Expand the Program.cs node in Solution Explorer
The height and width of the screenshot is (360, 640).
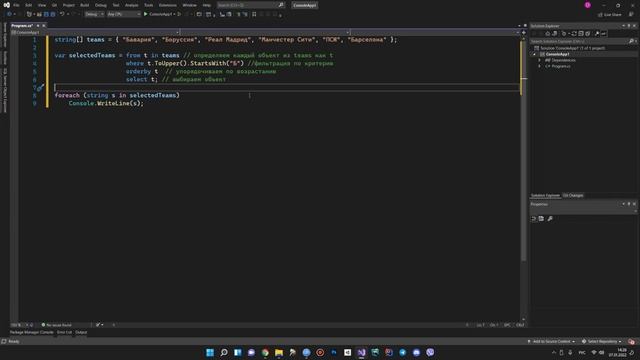tap(540, 66)
